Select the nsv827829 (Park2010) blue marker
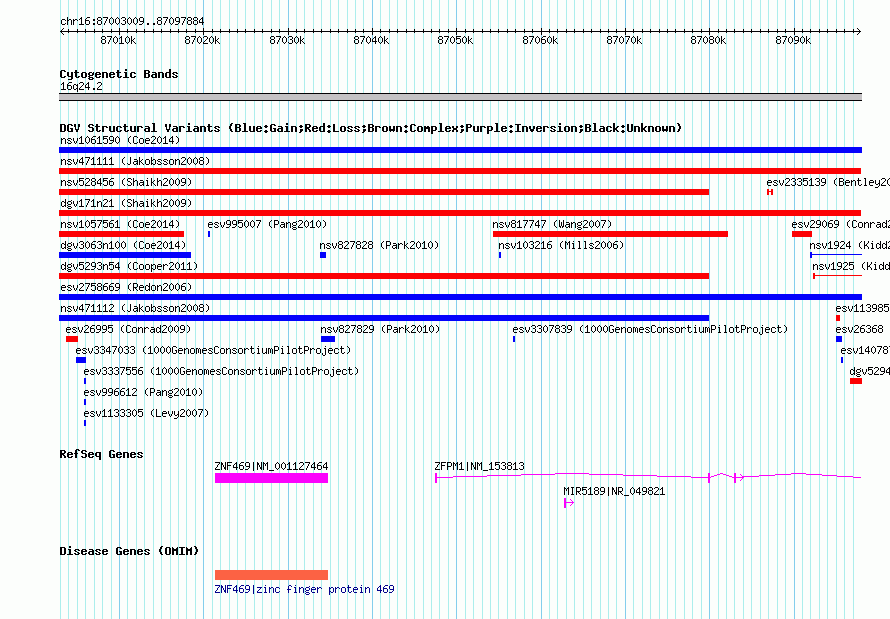Image resolution: width=890 pixels, height=619 pixels. click(328, 339)
